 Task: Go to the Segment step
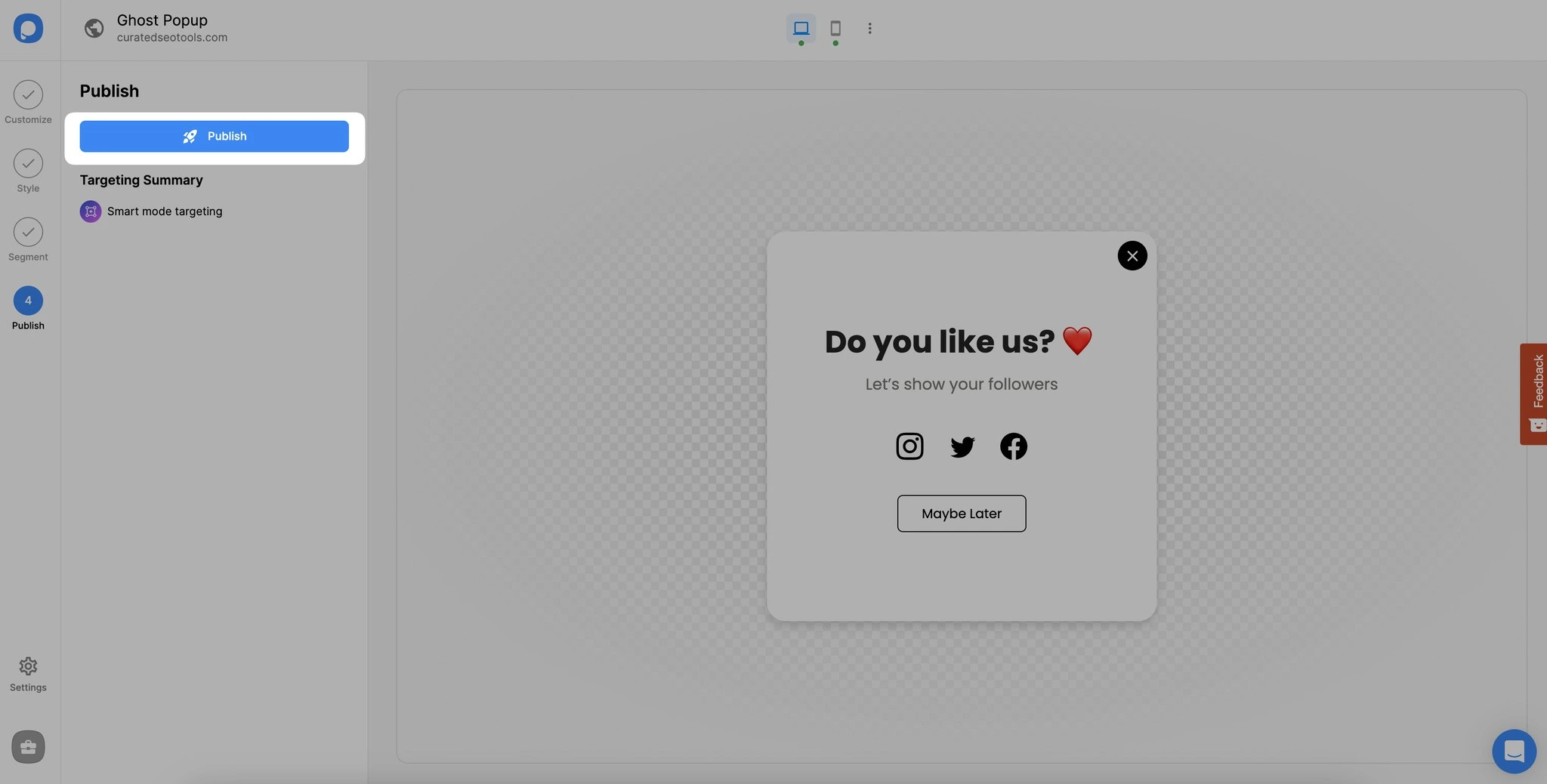28,240
